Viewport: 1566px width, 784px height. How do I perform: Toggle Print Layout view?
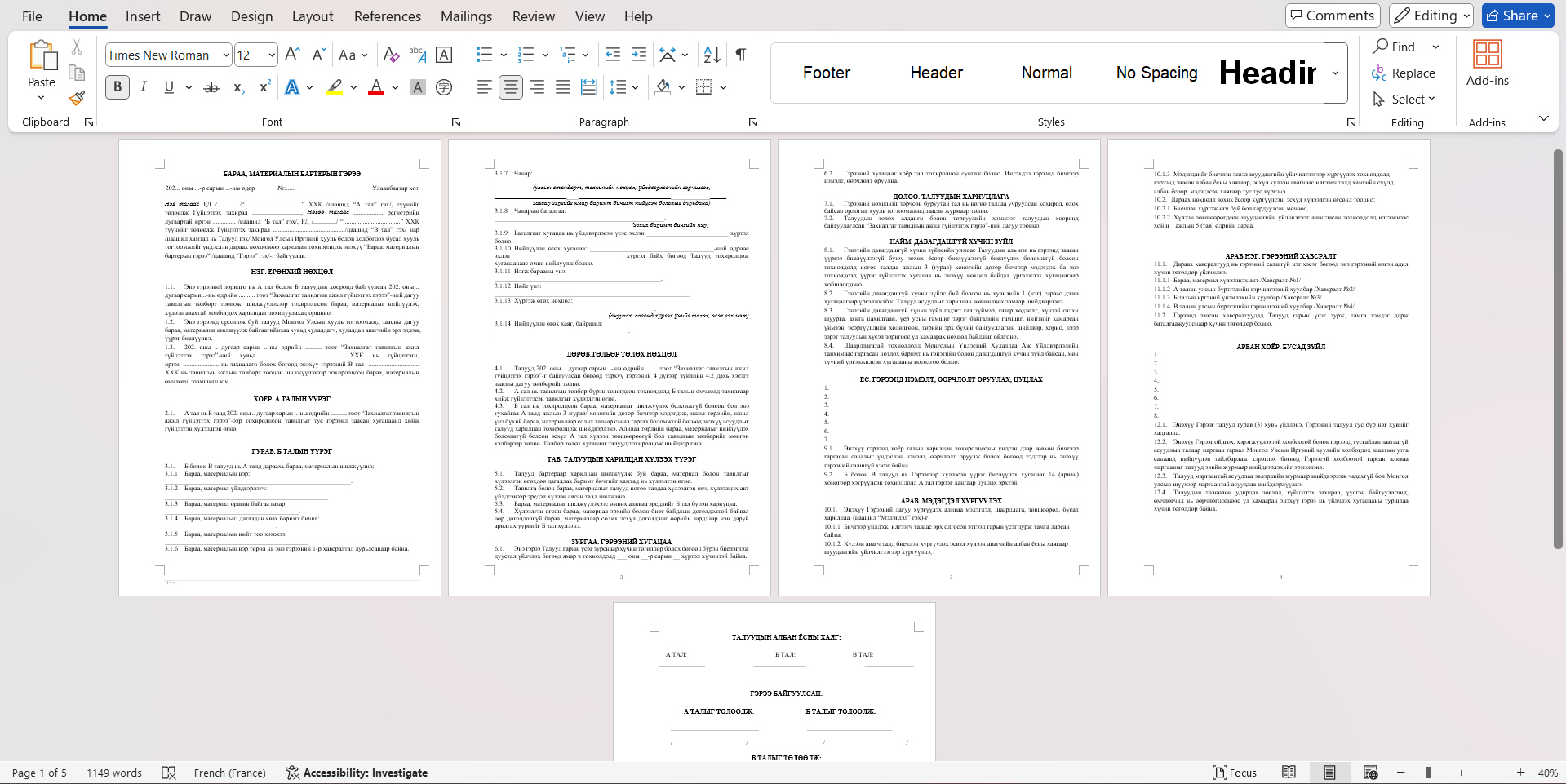coord(1329,773)
